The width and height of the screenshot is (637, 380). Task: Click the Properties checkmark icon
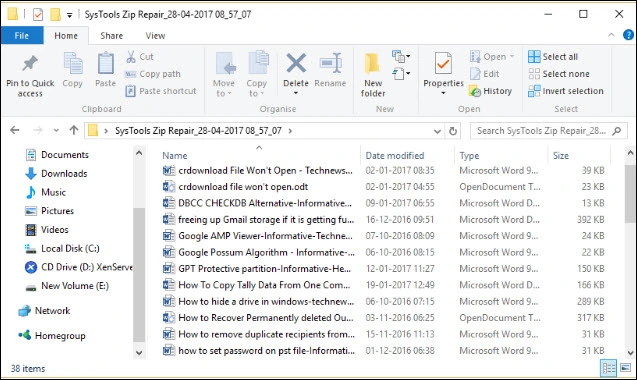[x=443, y=63]
